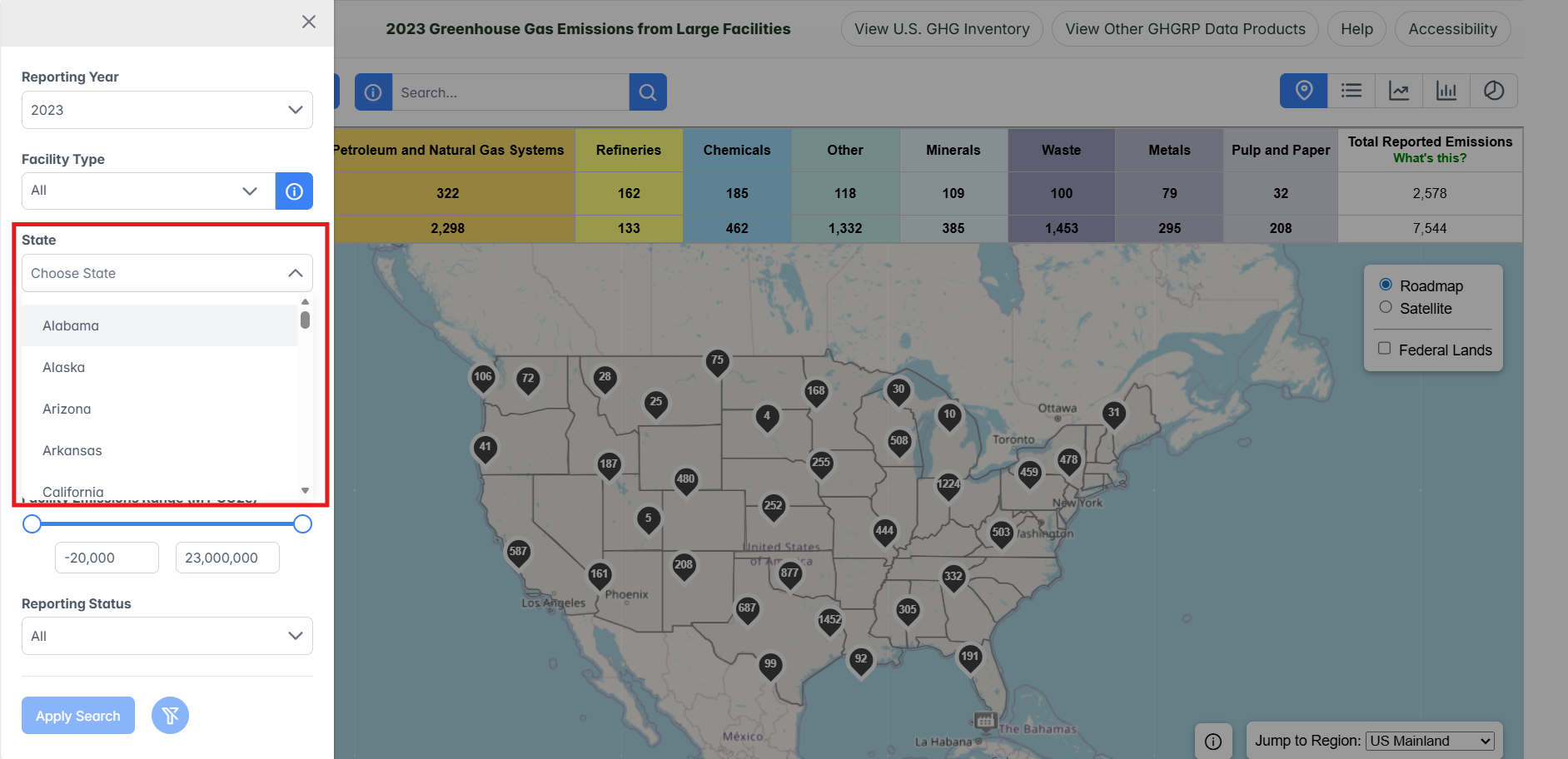Screen dimensions: 1568x759
Task: Click the Facility Type info icon
Action: coord(294,191)
